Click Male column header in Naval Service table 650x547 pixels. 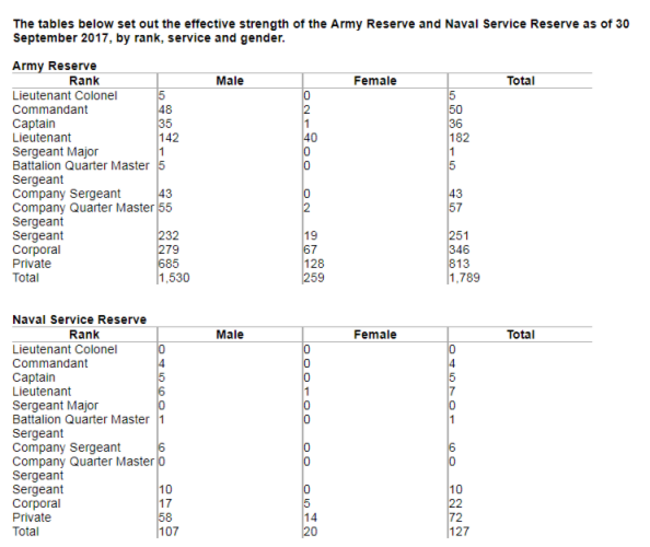click(x=229, y=335)
